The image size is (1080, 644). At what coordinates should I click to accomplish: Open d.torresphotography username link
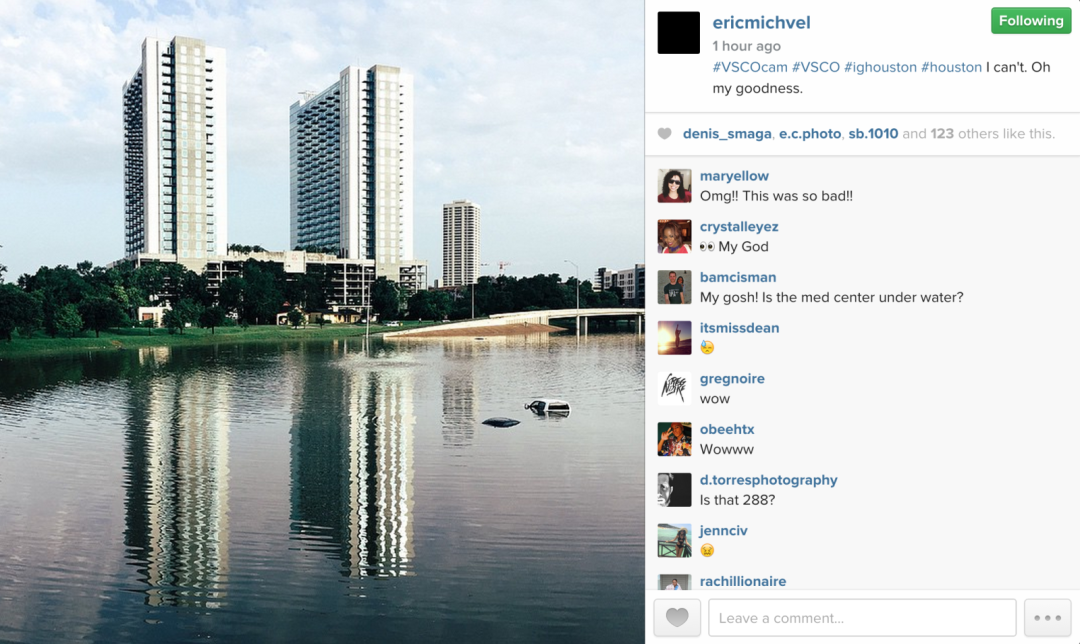(x=769, y=480)
